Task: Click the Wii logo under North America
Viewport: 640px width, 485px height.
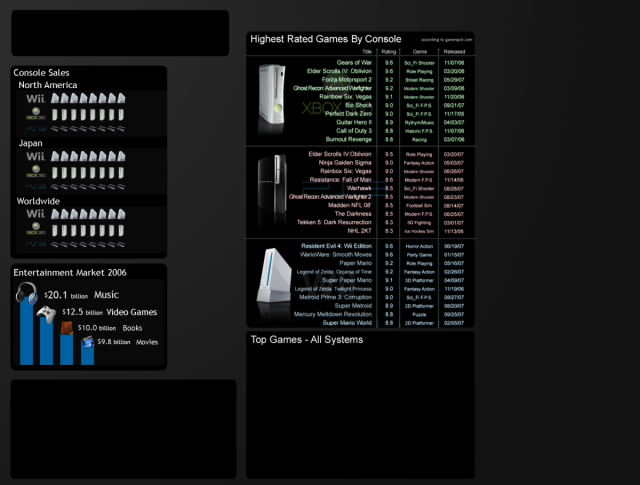Action: click(36, 98)
